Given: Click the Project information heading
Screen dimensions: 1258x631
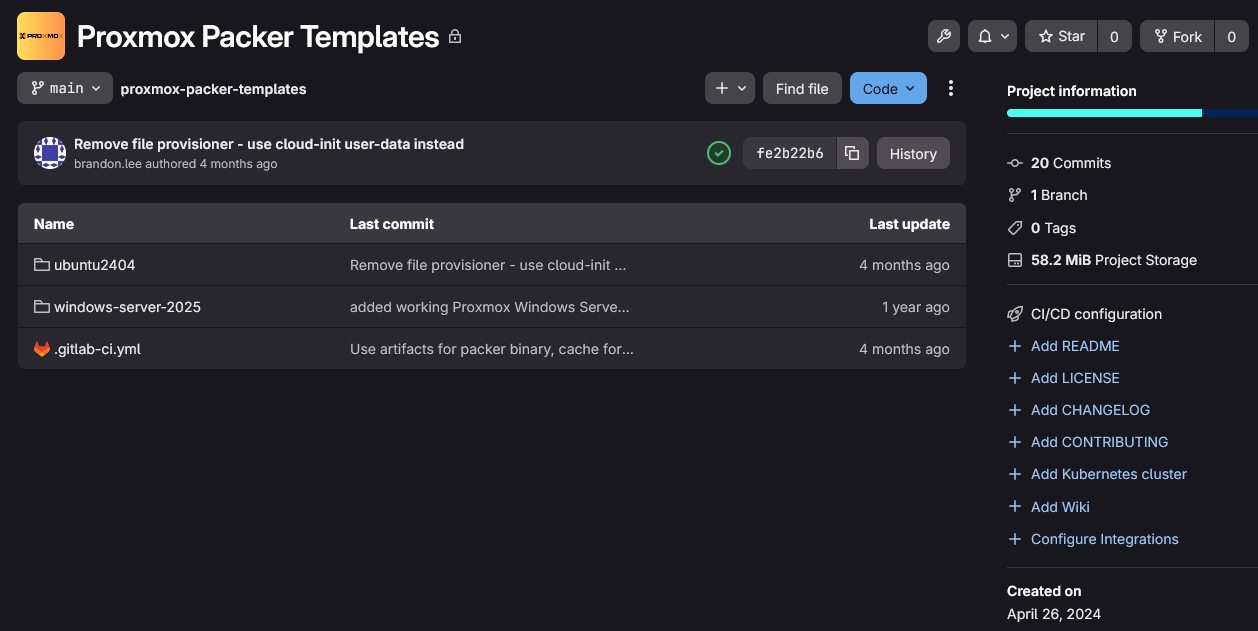Looking at the screenshot, I should click(1072, 91).
